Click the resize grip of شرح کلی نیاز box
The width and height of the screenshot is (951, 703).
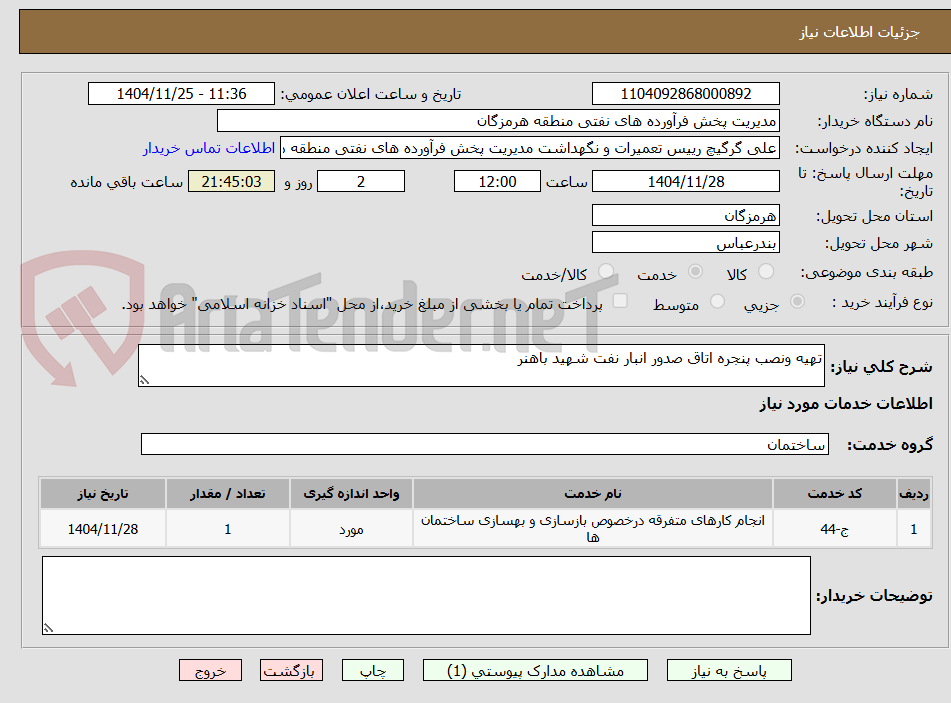pyautogui.click(x=144, y=380)
